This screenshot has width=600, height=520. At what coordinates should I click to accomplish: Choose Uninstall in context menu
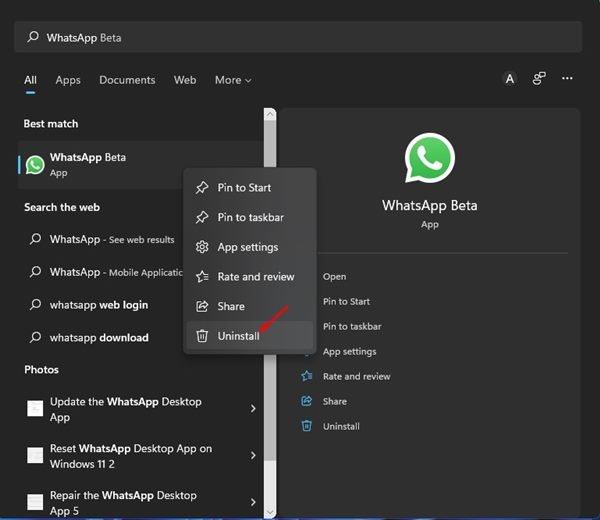point(249,336)
